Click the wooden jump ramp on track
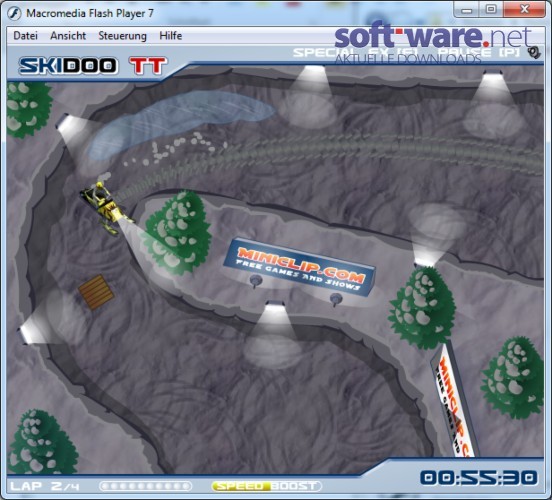This screenshot has height=500, width=552. [96, 292]
